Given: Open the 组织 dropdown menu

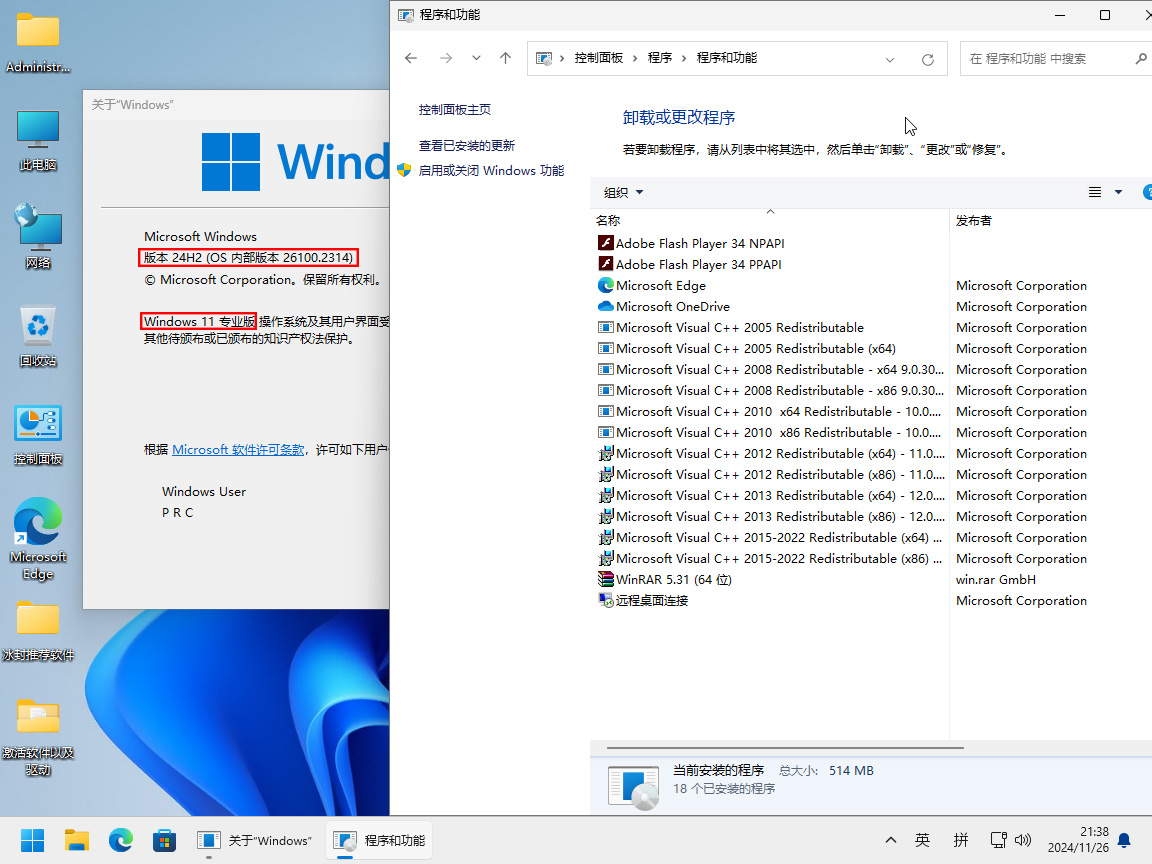Looking at the screenshot, I should tap(623, 192).
